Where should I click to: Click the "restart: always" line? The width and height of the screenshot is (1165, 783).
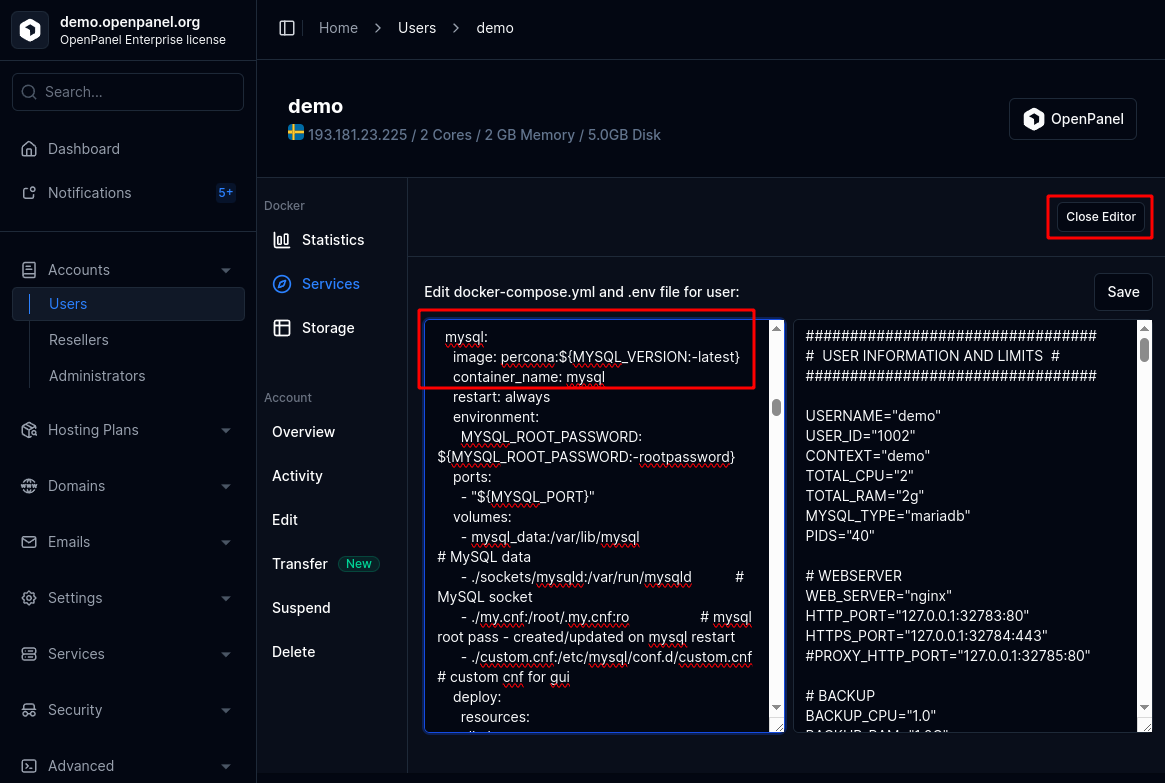(x=502, y=397)
